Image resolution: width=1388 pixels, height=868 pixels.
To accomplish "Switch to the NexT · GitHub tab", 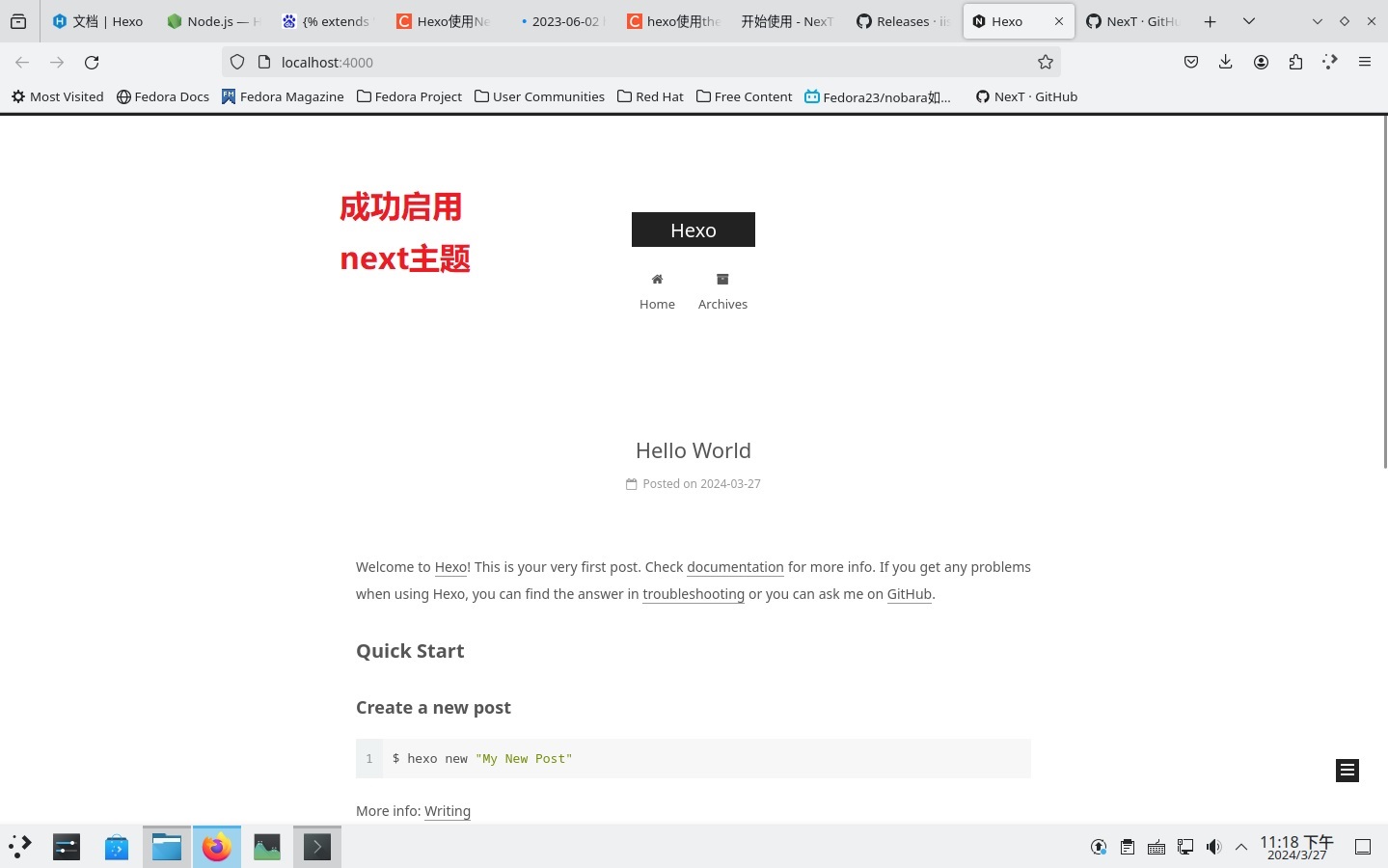I will point(1132,21).
